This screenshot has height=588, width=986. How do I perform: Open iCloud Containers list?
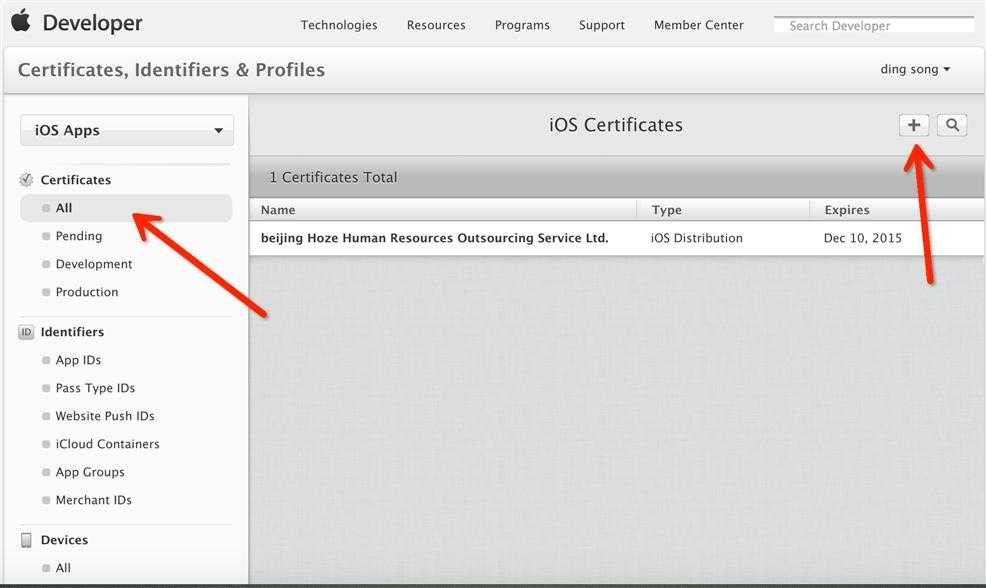(x=108, y=444)
